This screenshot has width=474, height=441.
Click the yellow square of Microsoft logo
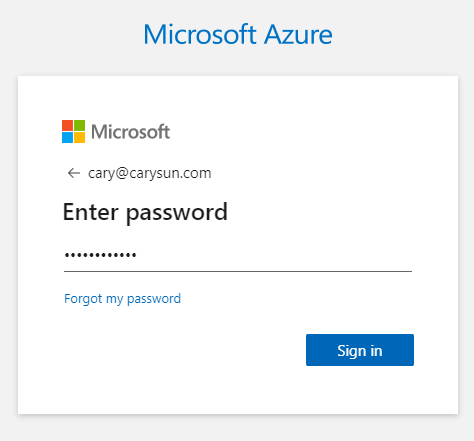pyautogui.click(x=79, y=138)
